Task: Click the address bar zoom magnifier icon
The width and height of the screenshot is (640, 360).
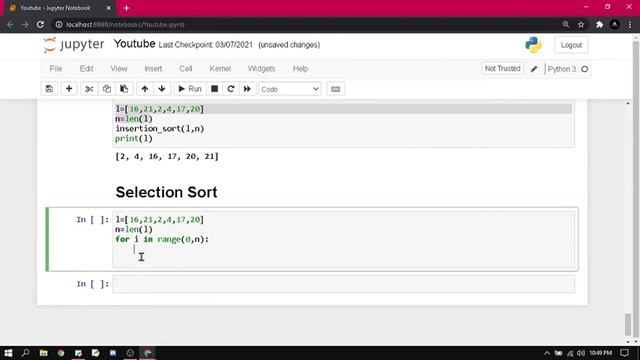Action: 566,24
